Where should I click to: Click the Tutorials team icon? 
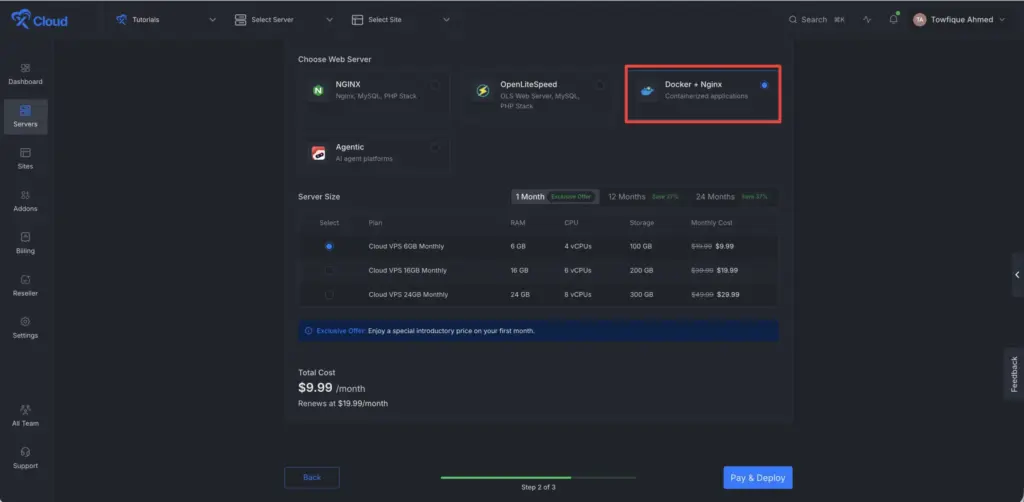pyautogui.click(x=121, y=20)
